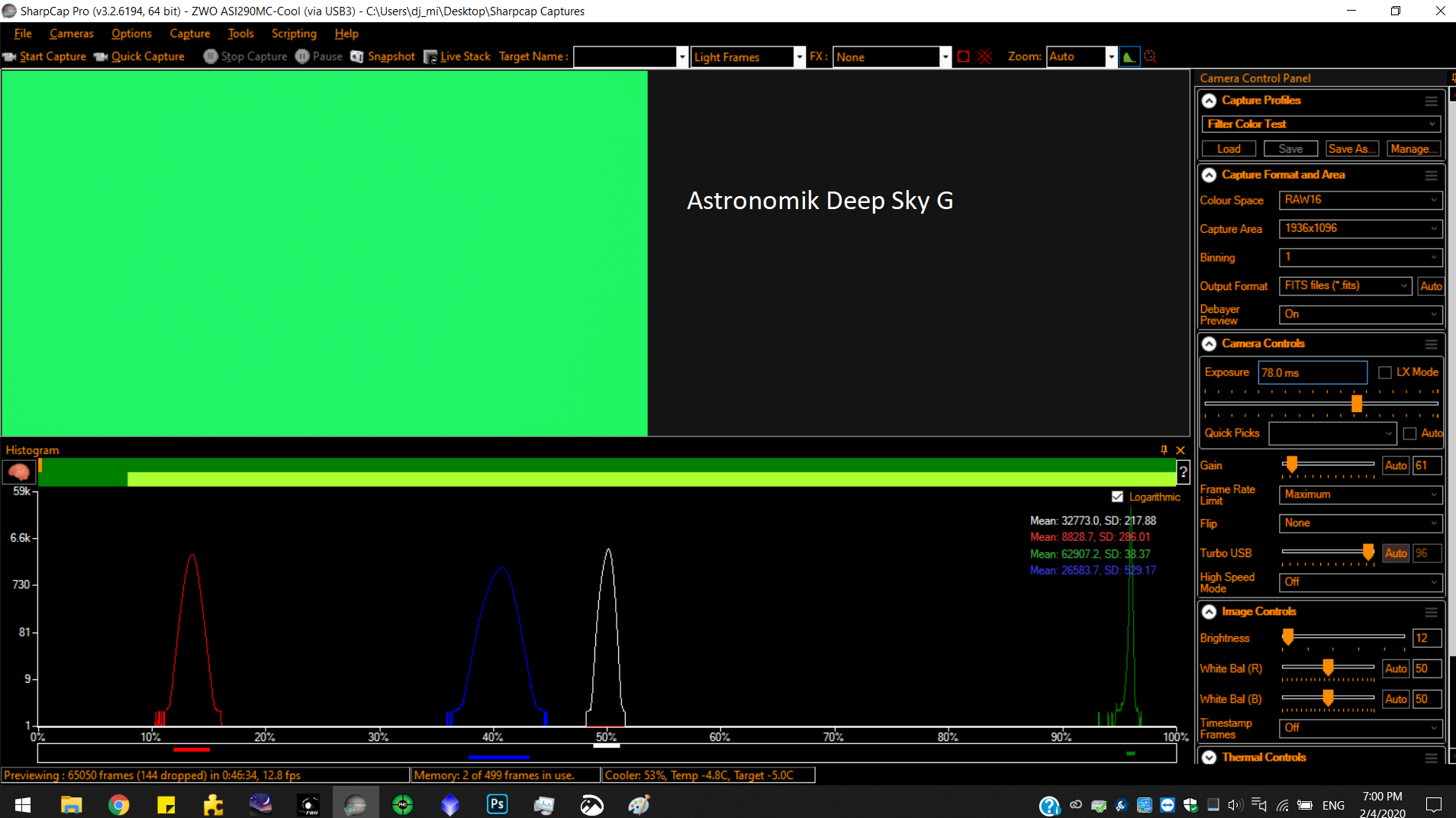
Task: Toggle Output Format Auto button
Action: click(x=1431, y=286)
